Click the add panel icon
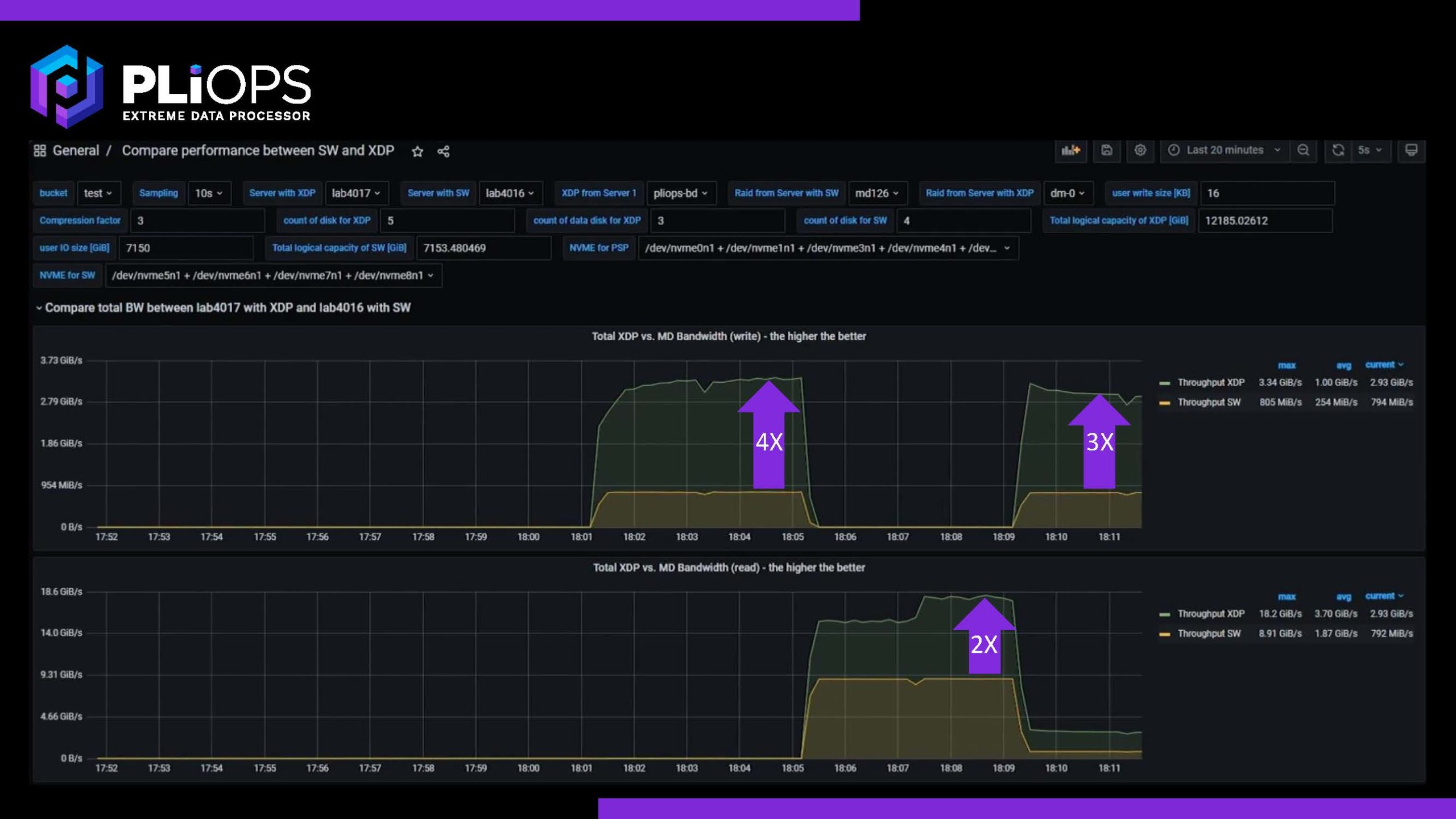 [1070, 150]
